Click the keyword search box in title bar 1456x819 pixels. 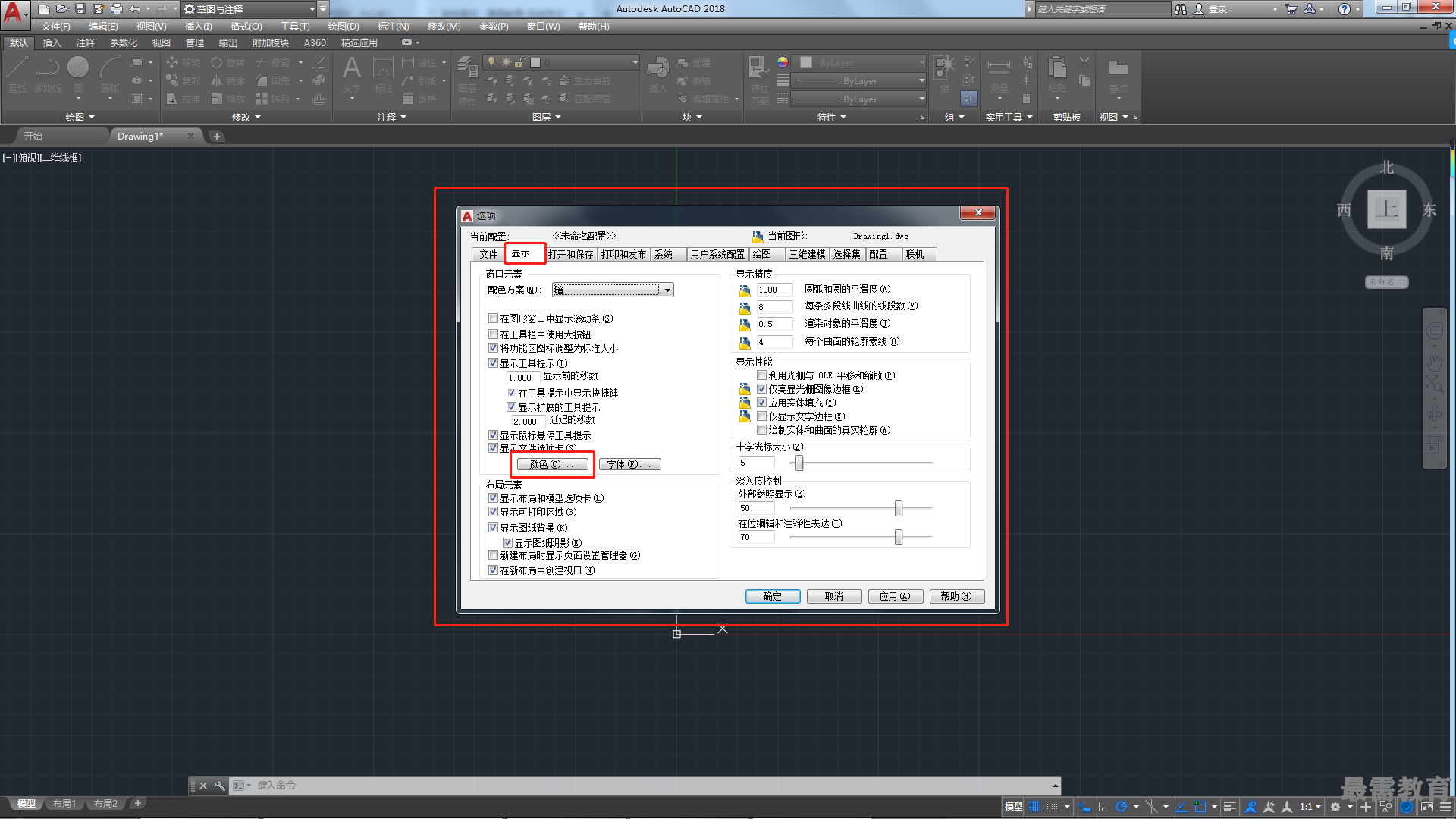point(1103,9)
